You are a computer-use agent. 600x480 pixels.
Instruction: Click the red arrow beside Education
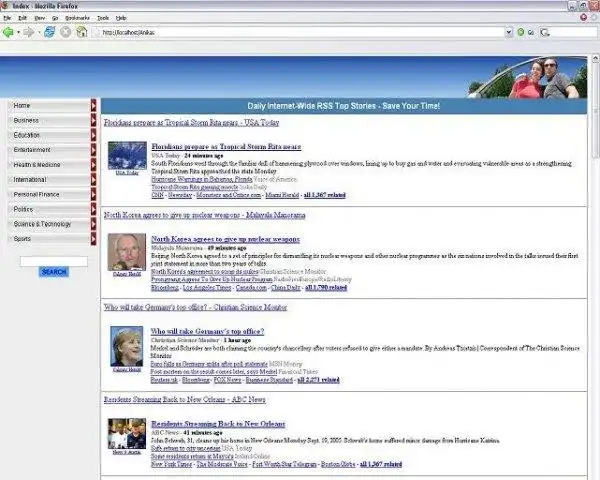click(93, 135)
